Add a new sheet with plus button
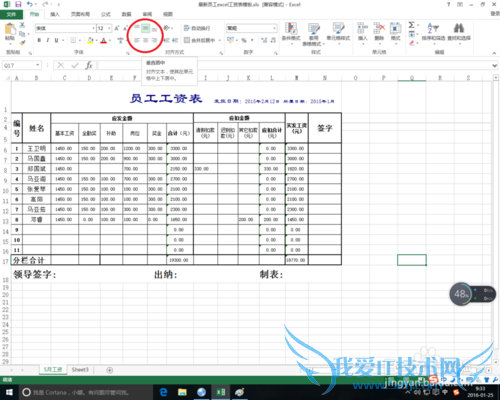The height and width of the screenshot is (400, 500). tap(109, 370)
